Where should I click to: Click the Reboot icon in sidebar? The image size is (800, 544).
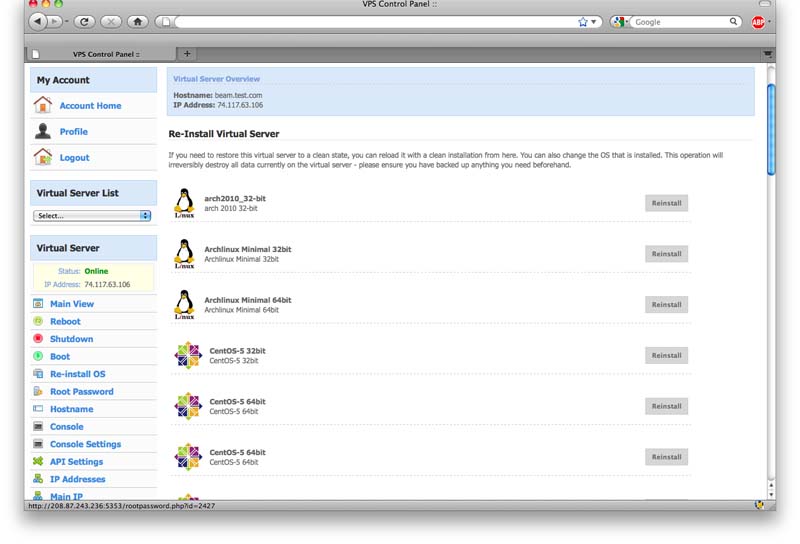pyautogui.click(x=38, y=321)
